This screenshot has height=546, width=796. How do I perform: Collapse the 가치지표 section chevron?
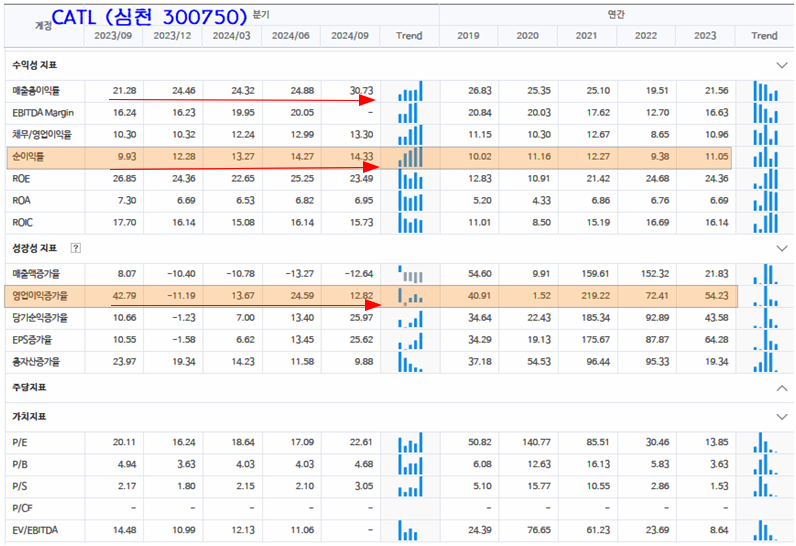[x=781, y=416]
